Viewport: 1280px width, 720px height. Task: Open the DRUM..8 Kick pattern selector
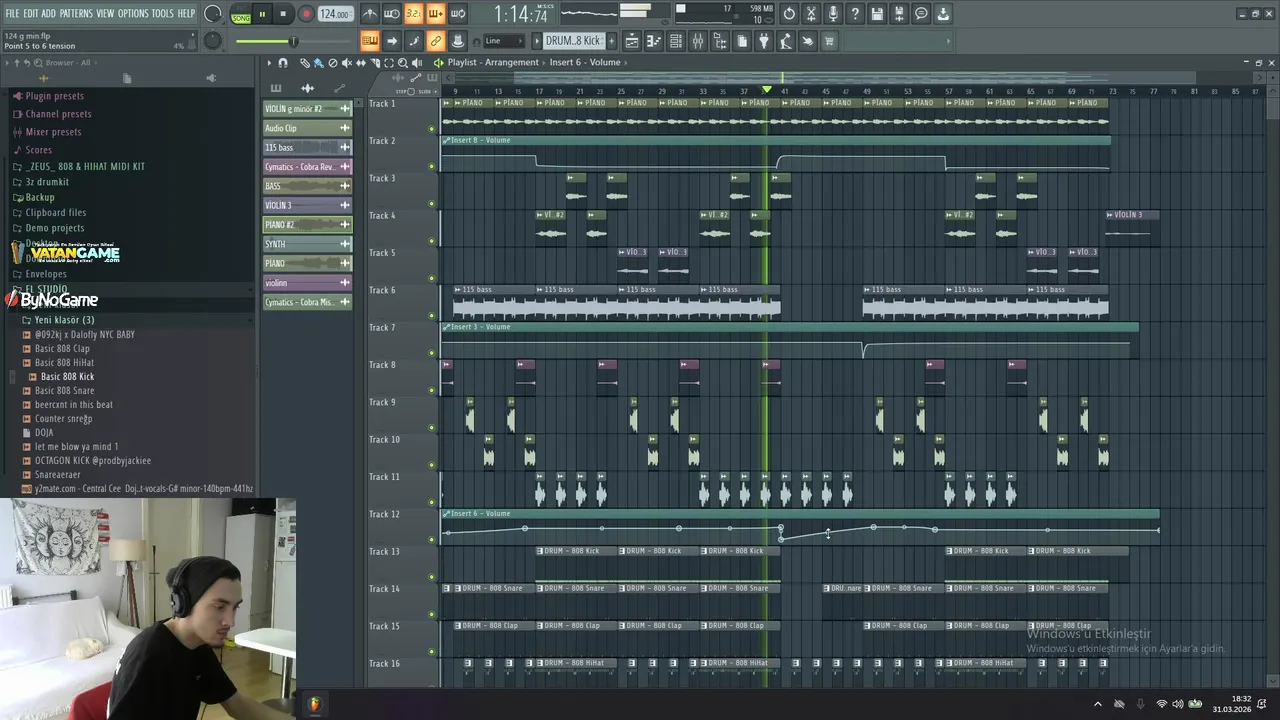(573, 41)
